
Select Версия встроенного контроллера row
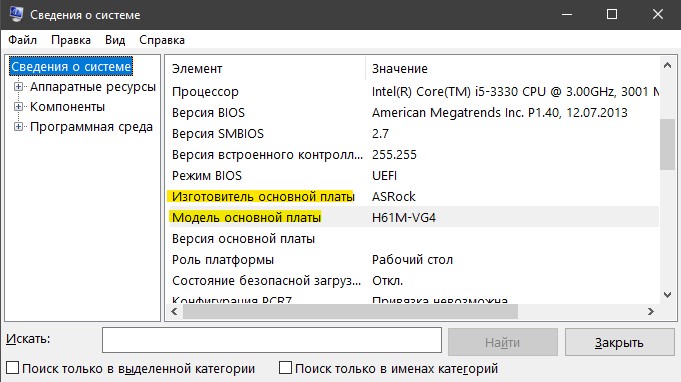point(413,155)
